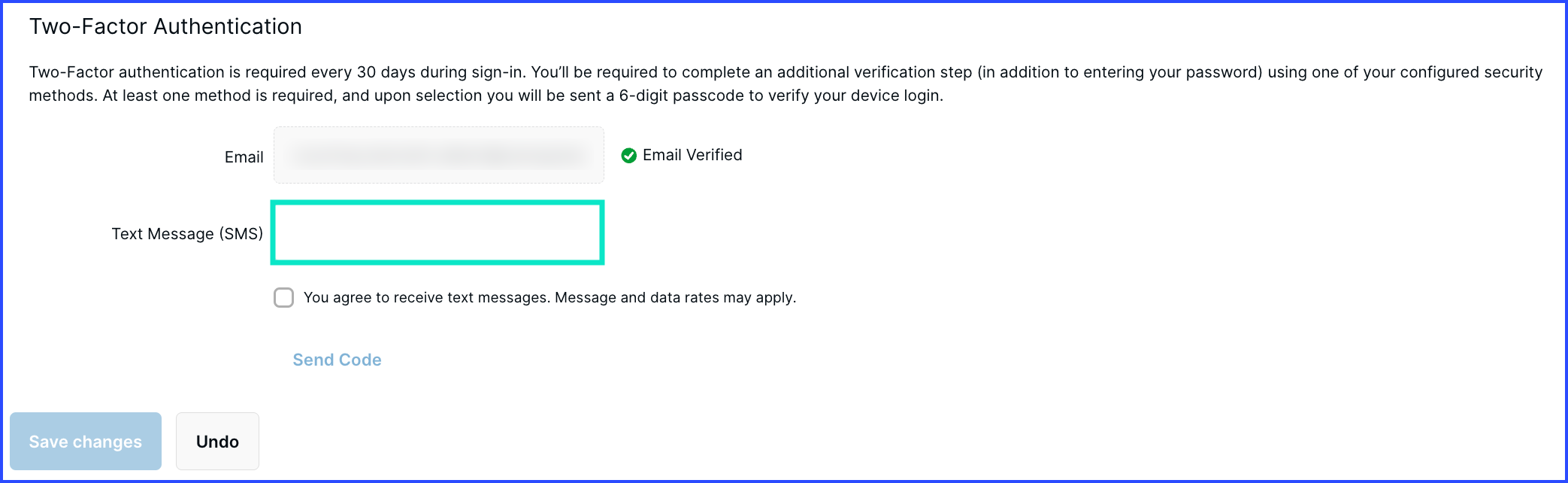Check the agree to receive text messages box
The width and height of the screenshot is (1568, 483).
[x=283, y=298]
